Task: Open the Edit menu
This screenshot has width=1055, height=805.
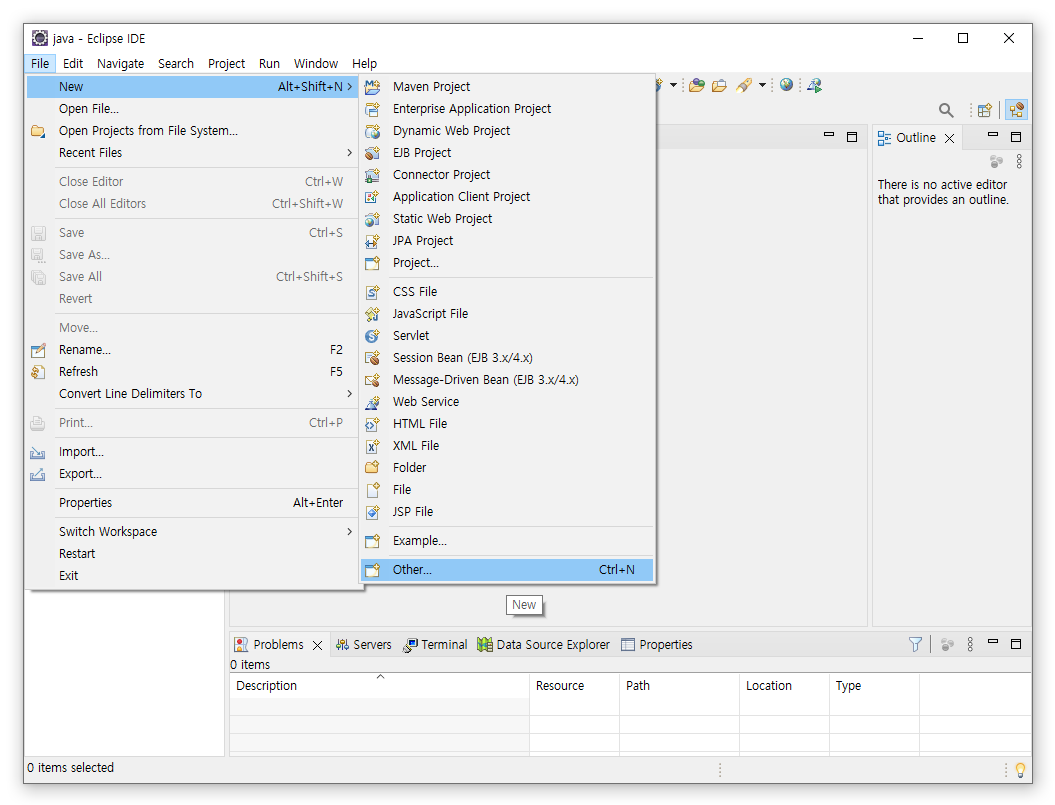Action: (73, 64)
